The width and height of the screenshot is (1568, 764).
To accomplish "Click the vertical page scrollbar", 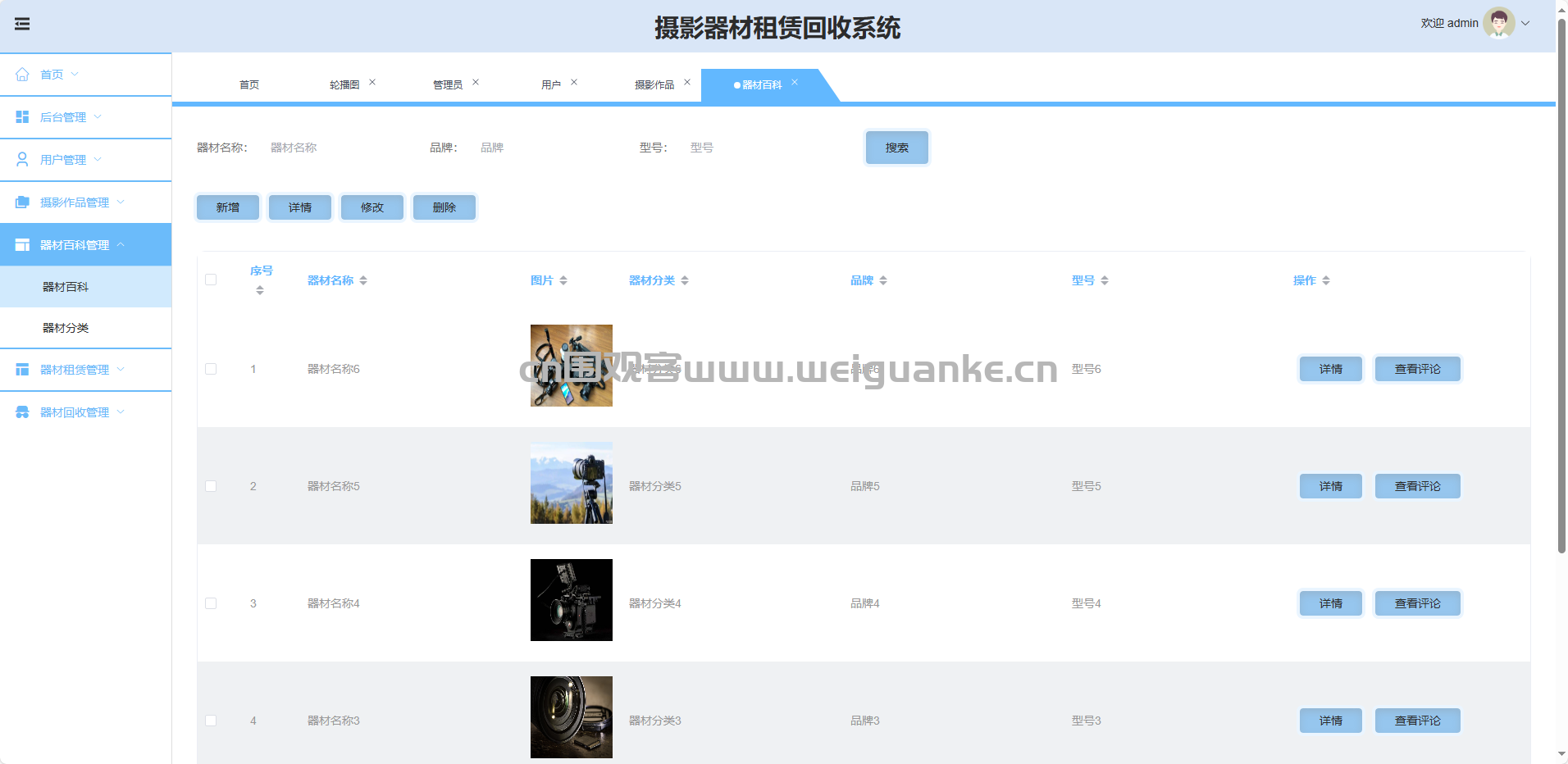I will tap(1561, 287).
